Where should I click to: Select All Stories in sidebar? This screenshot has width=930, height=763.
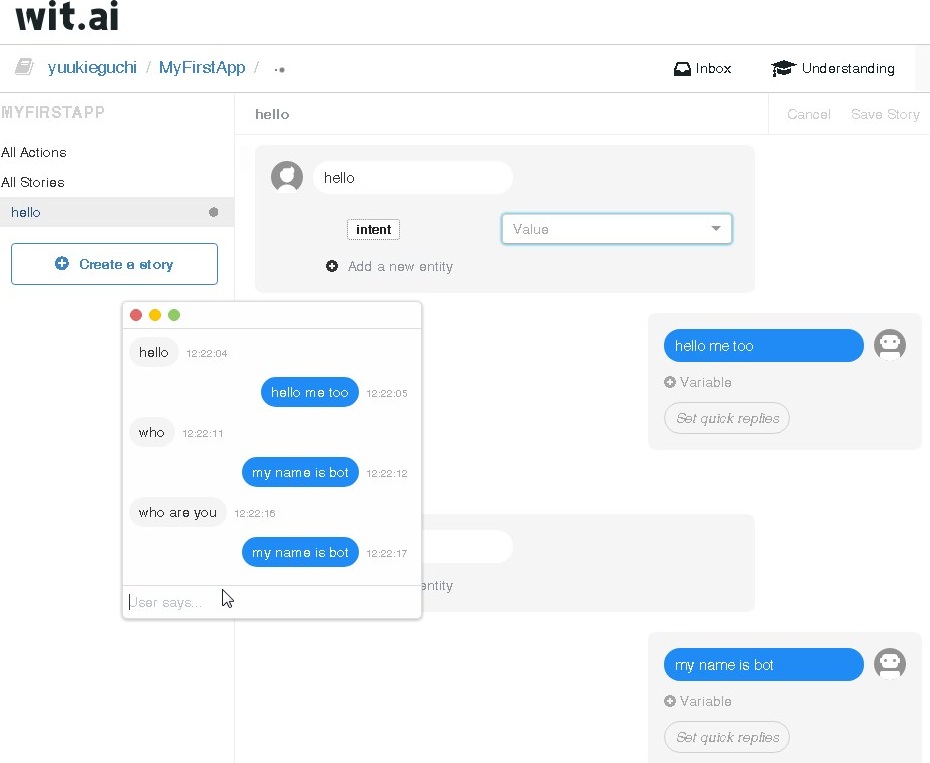[x=33, y=182]
